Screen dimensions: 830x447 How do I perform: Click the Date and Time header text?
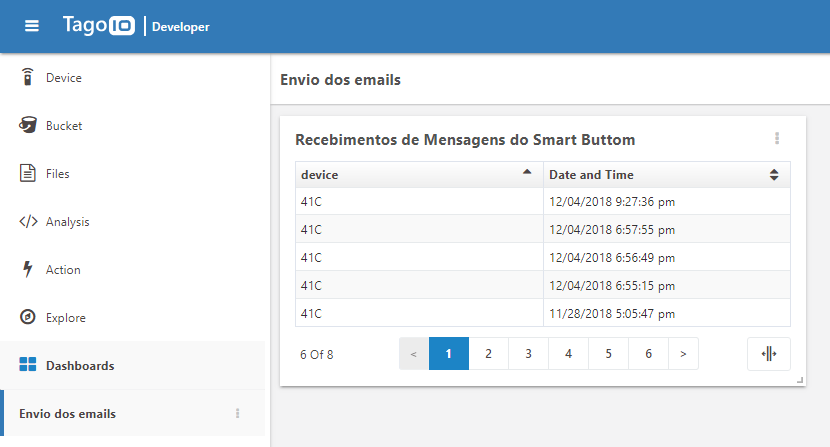point(591,175)
